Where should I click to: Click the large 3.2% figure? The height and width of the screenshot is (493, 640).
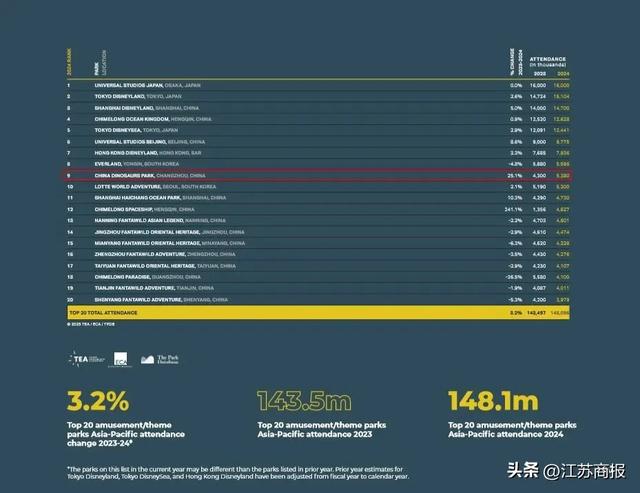[98, 401]
